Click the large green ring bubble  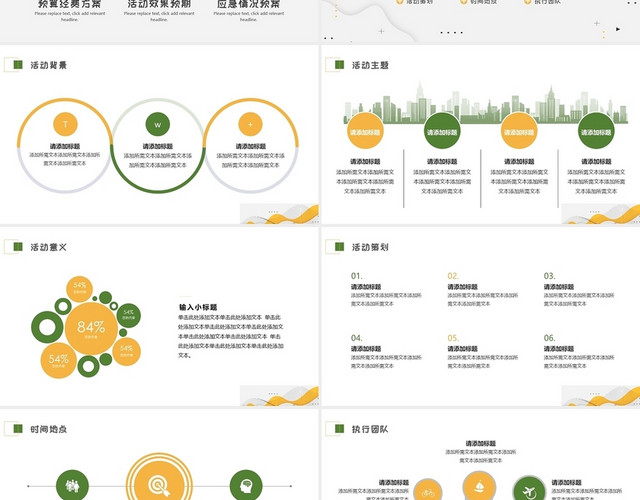[47, 327]
